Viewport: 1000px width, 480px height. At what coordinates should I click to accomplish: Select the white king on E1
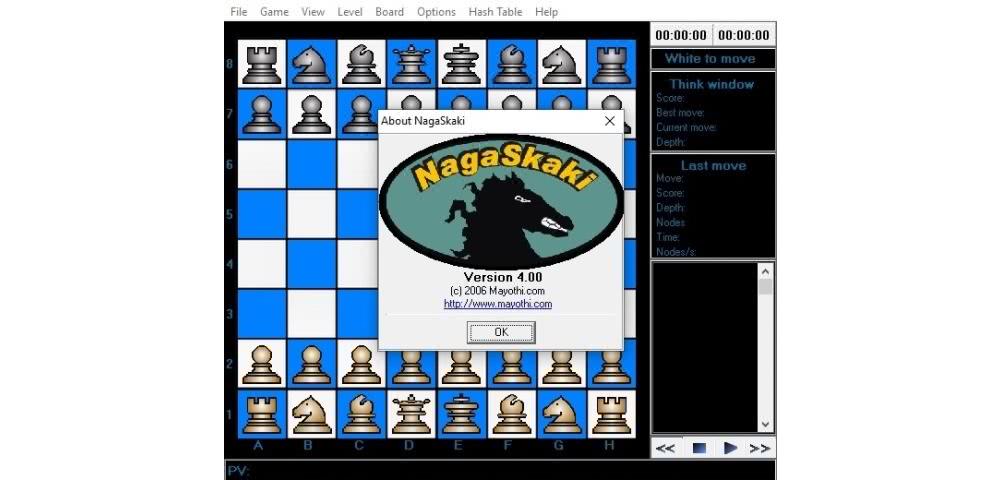pos(461,412)
